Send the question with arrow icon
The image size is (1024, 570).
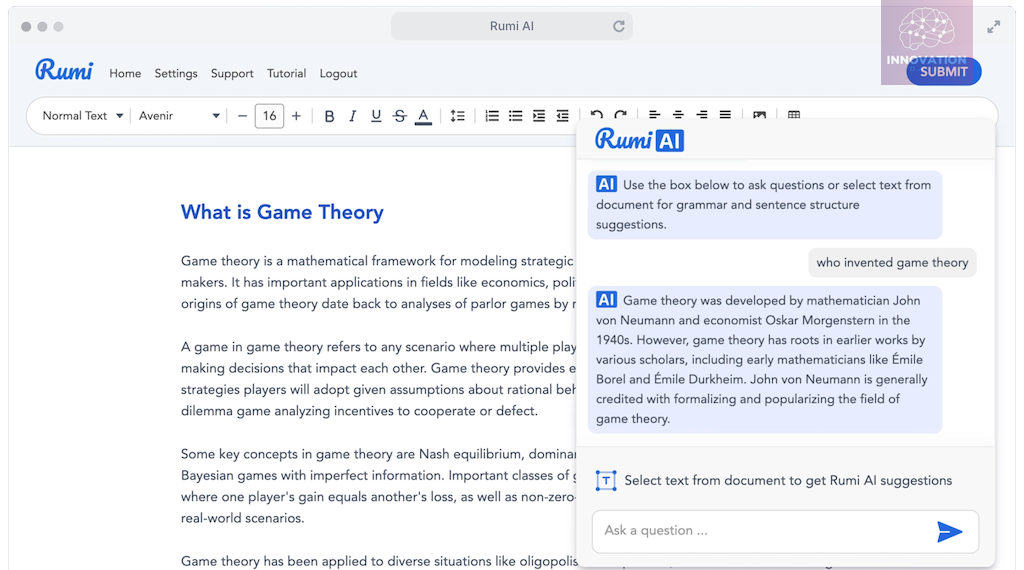(x=949, y=531)
